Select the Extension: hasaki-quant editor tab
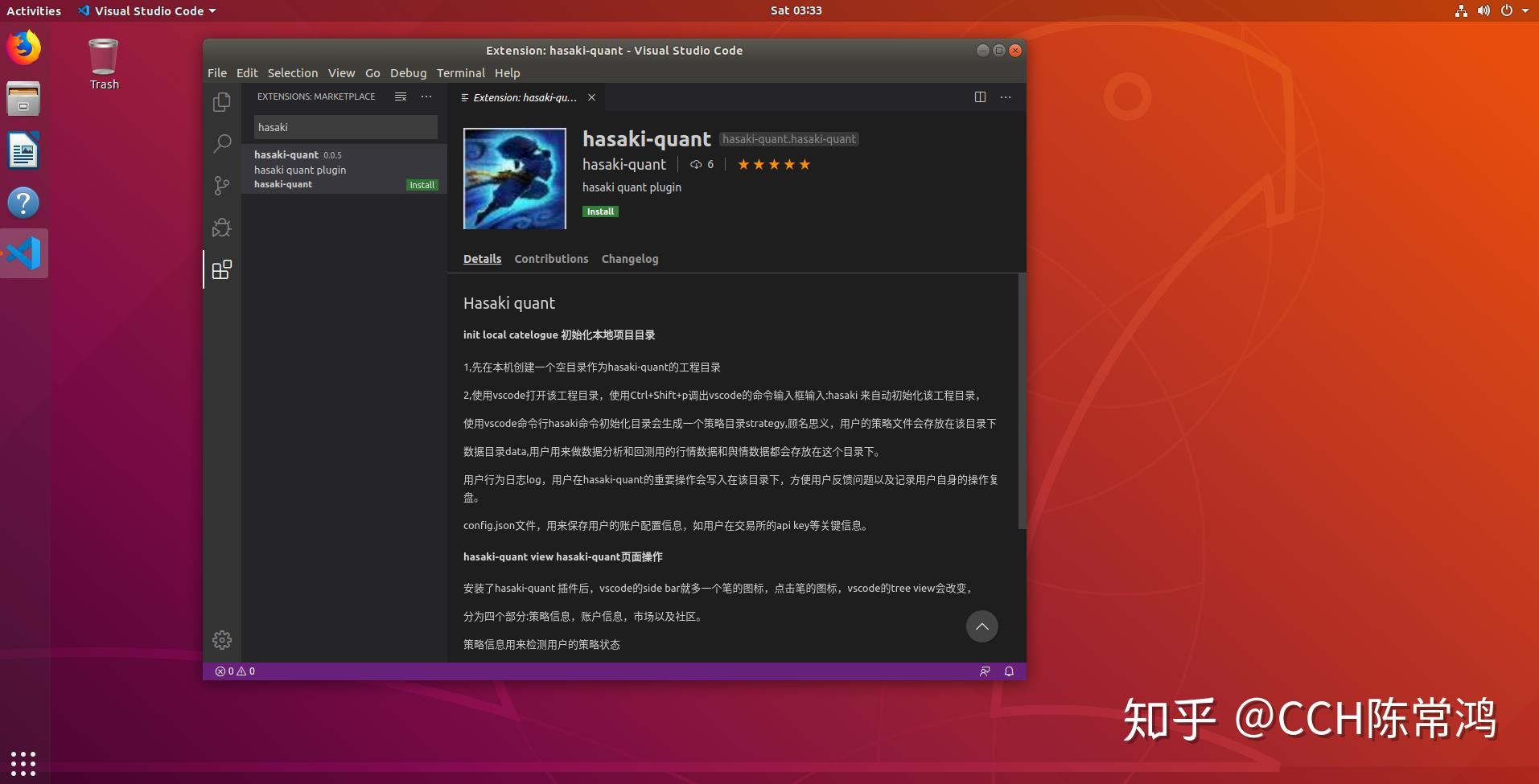 [x=525, y=97]
